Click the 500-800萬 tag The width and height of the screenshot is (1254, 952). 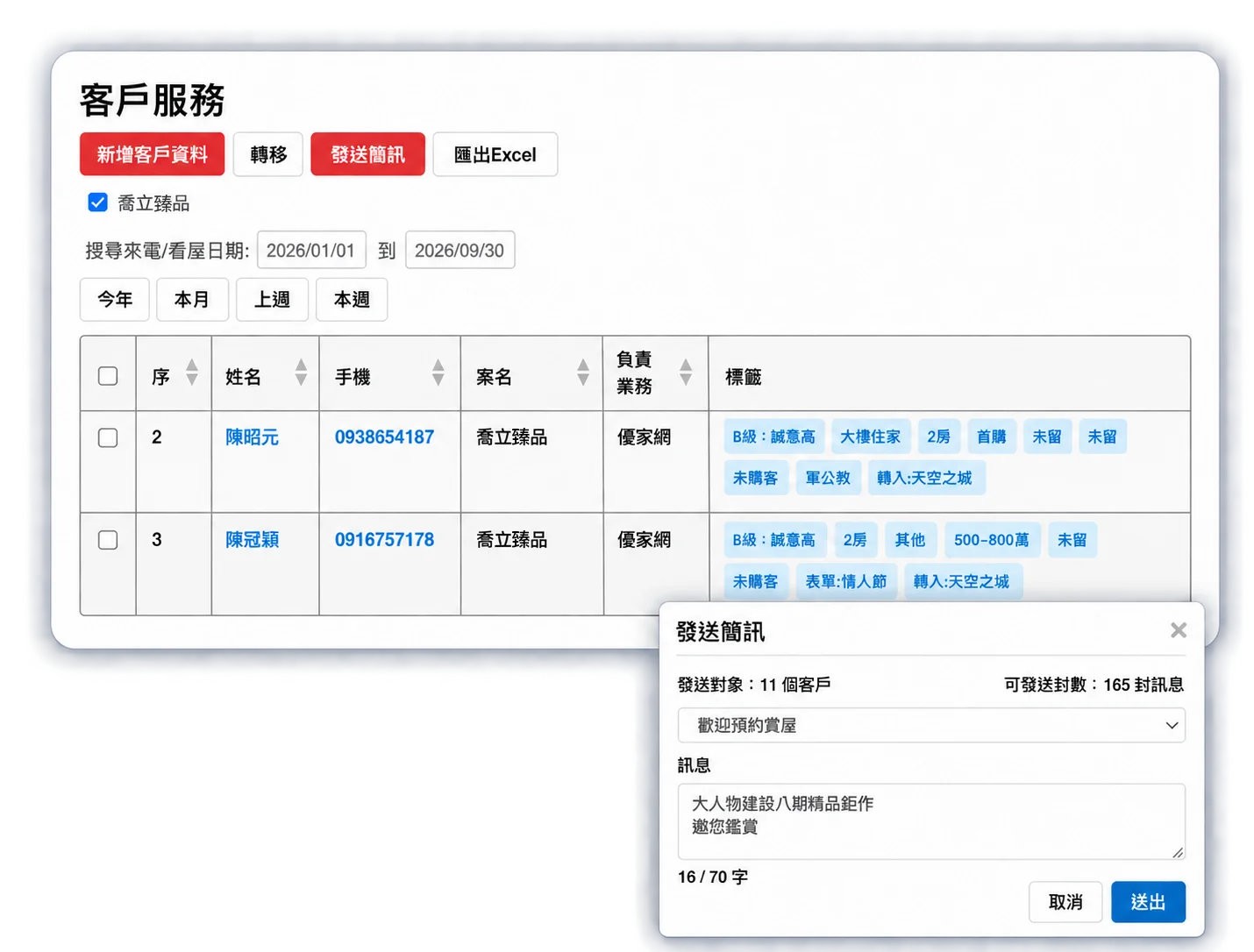coord(992,540)
